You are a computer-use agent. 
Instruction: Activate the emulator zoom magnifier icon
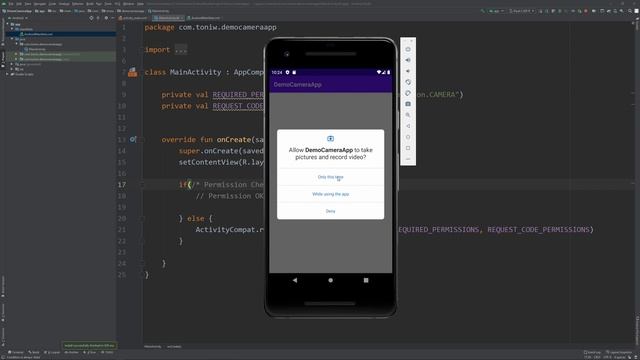click(x=408, y=115)
